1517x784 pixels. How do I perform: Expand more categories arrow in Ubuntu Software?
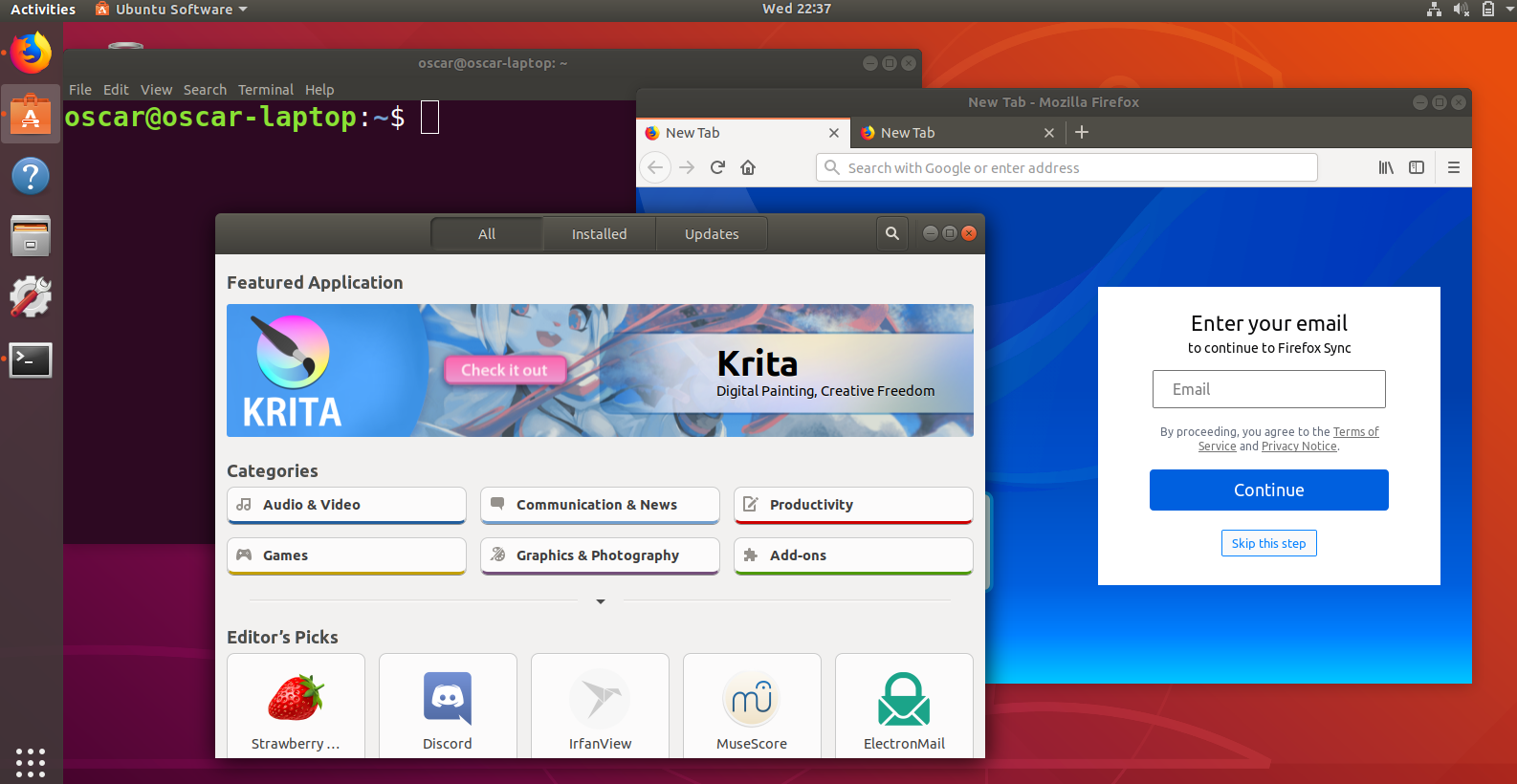click(601, 601)
